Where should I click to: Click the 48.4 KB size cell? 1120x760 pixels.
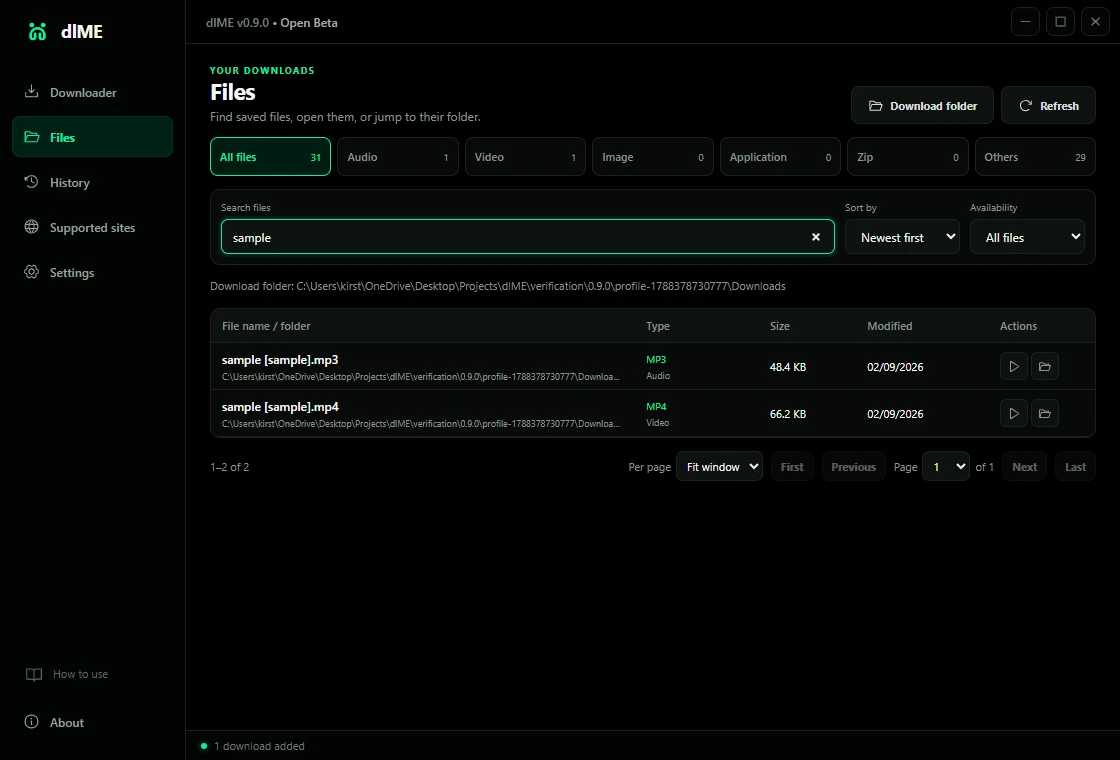[x=788, y=367]
